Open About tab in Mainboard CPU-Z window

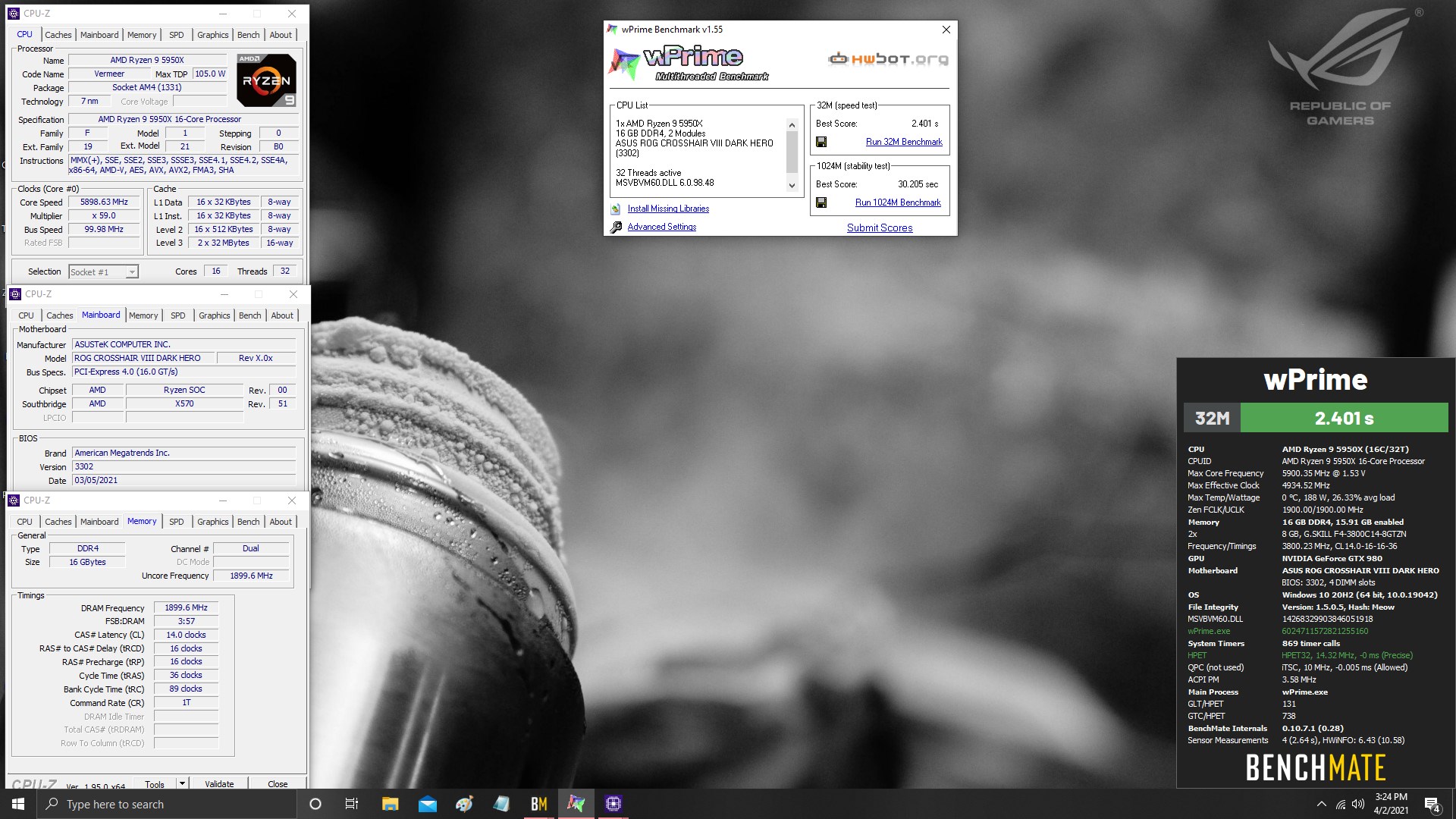click(x=282, y=315)
